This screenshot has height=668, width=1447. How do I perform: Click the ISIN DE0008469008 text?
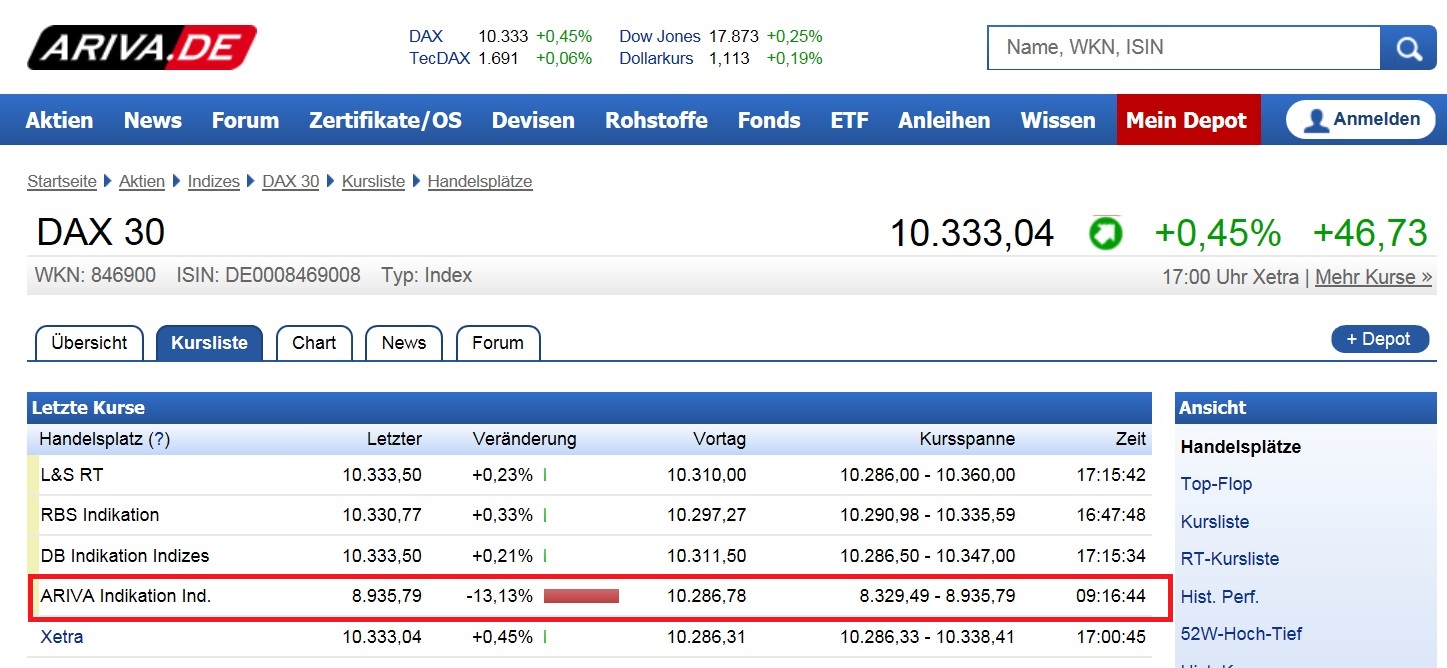(x=268, y=275)
